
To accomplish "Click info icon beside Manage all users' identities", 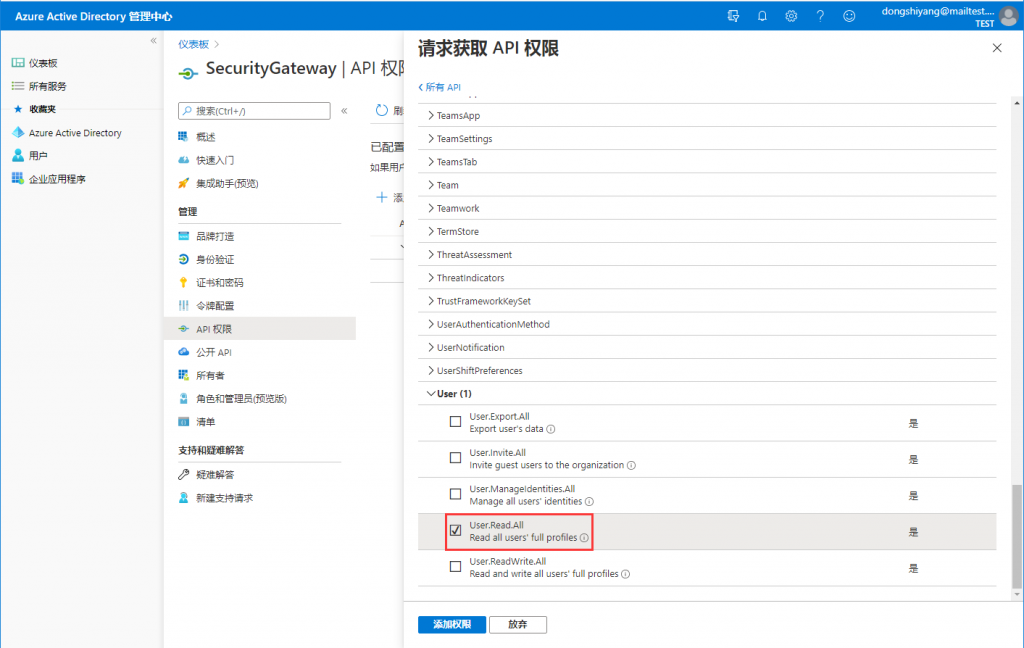I will [x=589, y=502].
